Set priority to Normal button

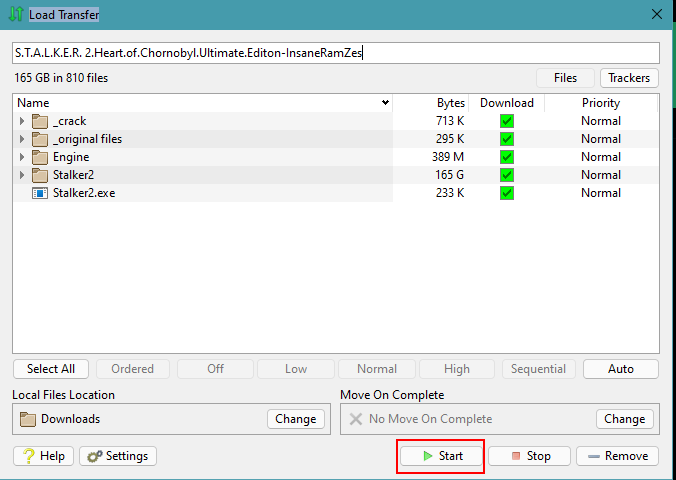(x=377, y=369)
